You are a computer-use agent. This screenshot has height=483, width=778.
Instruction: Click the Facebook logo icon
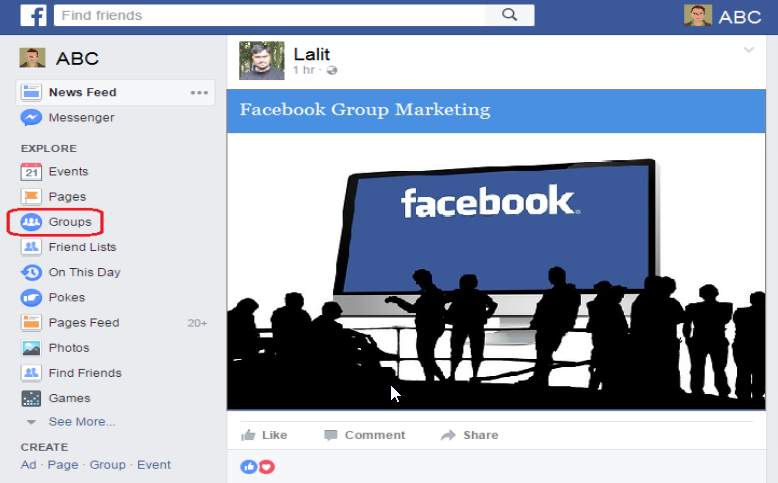(x=33, y=15)
